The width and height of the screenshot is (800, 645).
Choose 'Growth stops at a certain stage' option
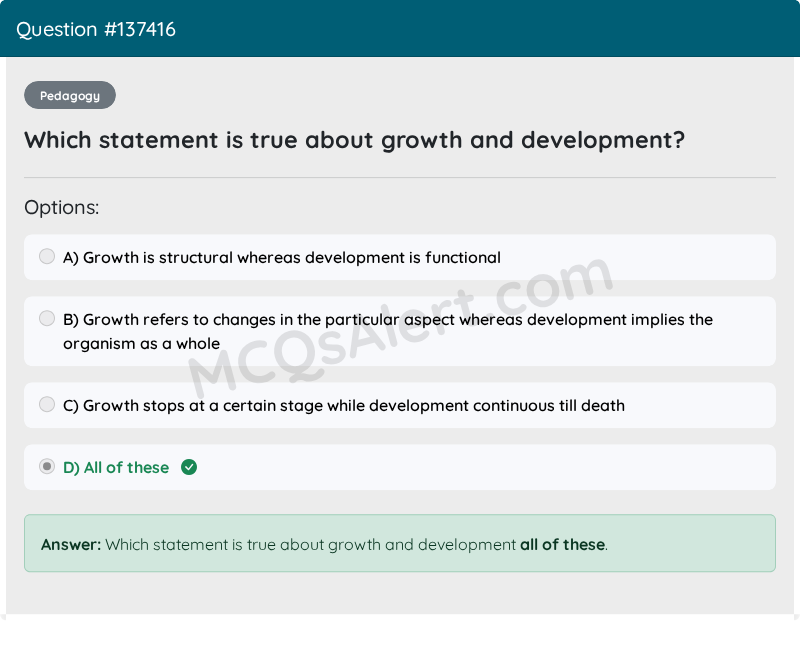tap(400, 405)
